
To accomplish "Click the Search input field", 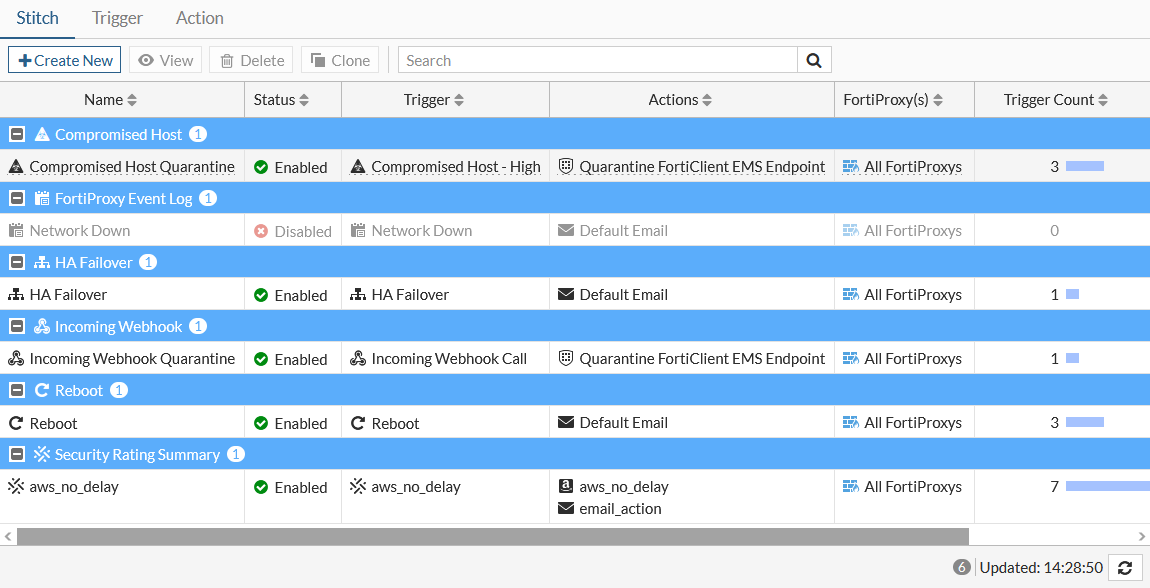I will coord(597,60).
